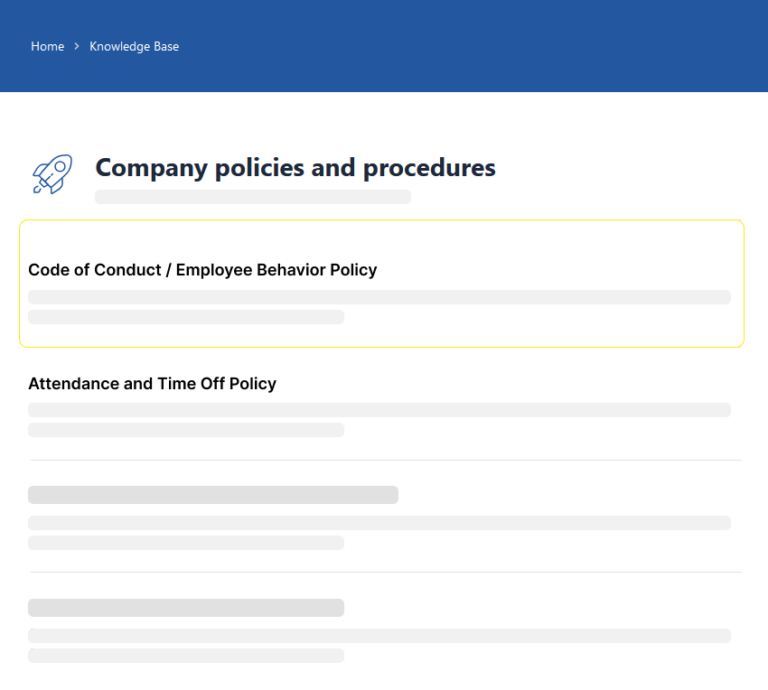768x690 pixels.
Task: Click the first description line under Code of Conduct
Action: [x=379, y=297]
